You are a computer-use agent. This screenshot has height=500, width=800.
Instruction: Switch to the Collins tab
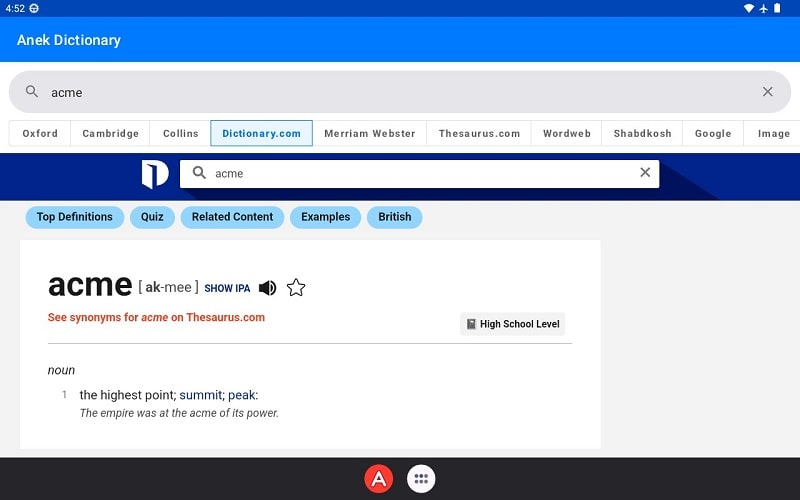point(181,133)
